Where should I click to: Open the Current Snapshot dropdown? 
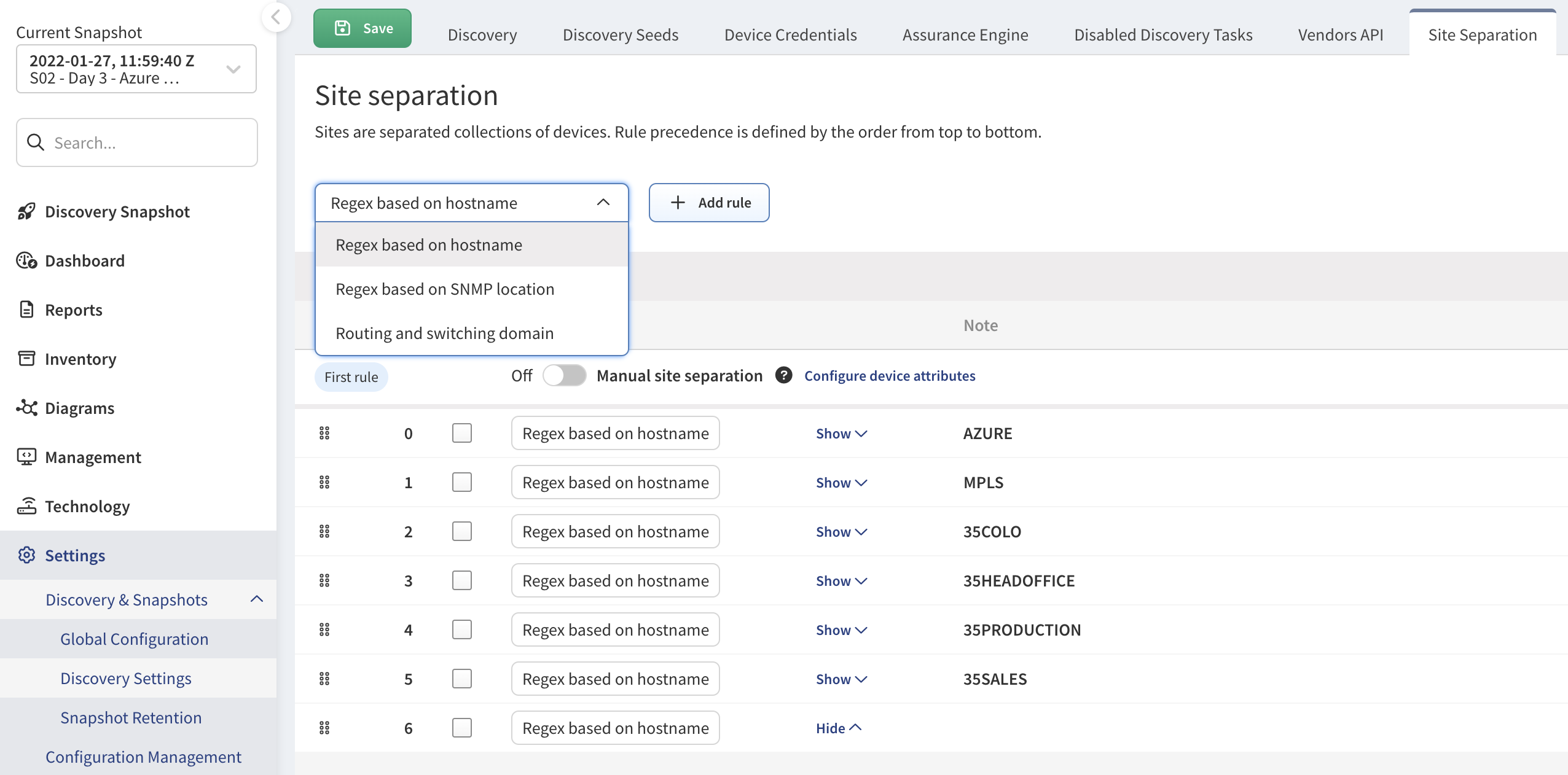point(136,69)
